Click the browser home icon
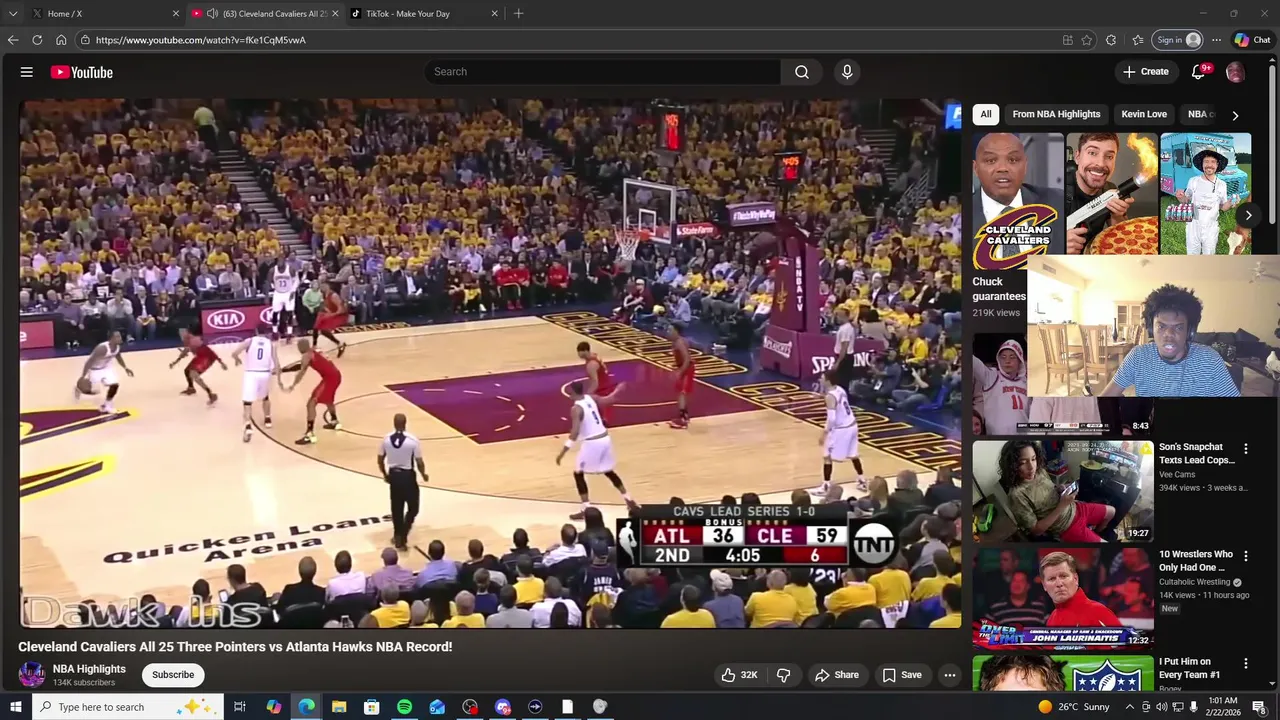Viewport: 1280px width, 720px height. tap(61, 40)
